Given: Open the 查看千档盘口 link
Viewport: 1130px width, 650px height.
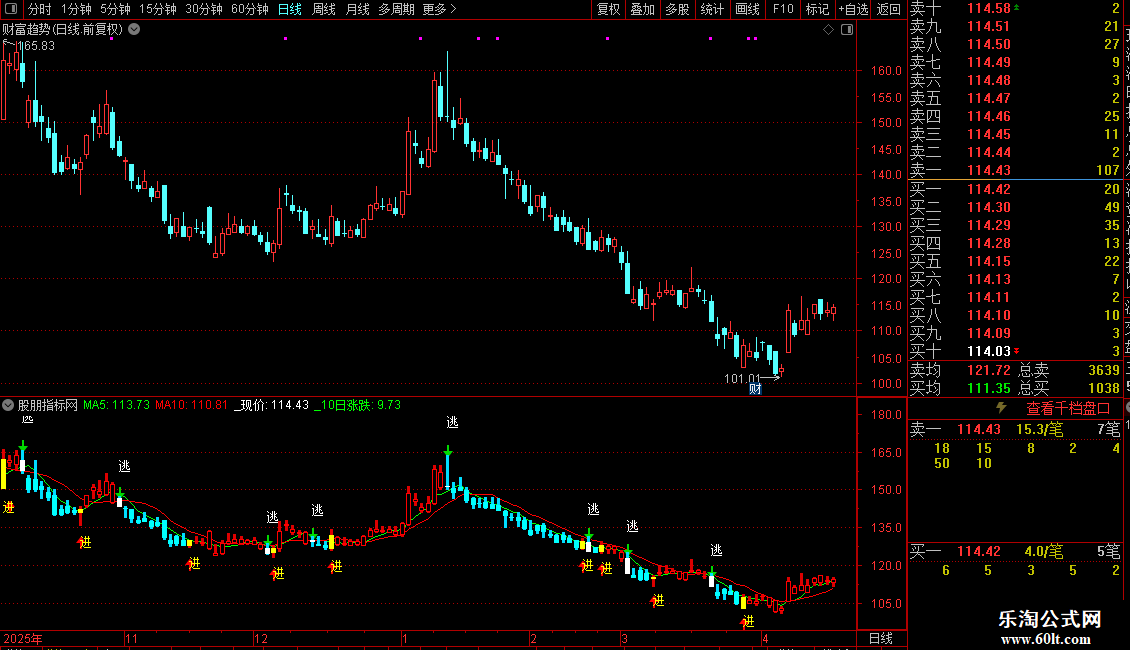Looking at the screenshot, I should pos(1068,409).
